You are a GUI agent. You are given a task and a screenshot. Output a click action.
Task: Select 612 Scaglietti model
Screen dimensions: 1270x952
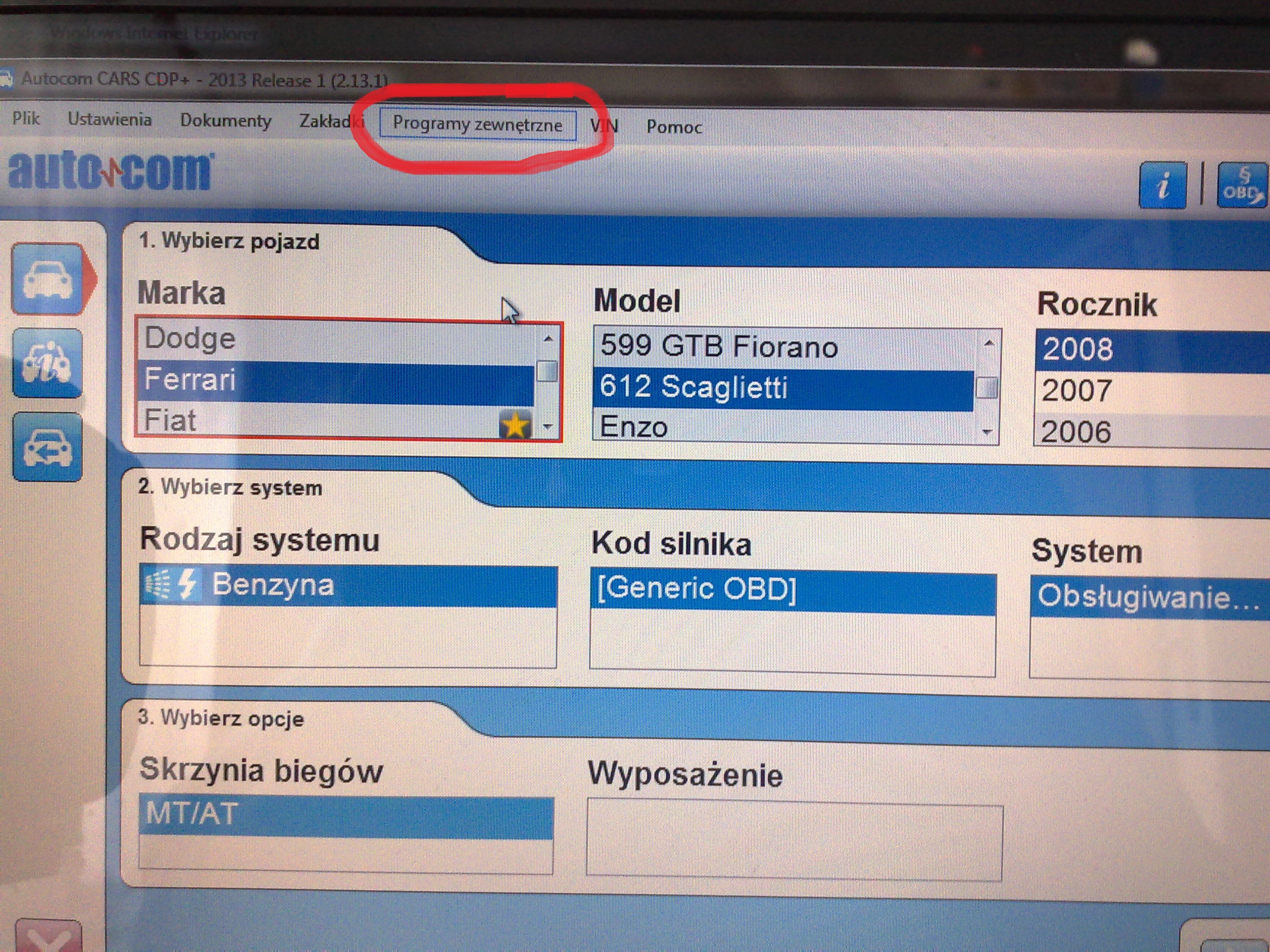click(784, 388)
